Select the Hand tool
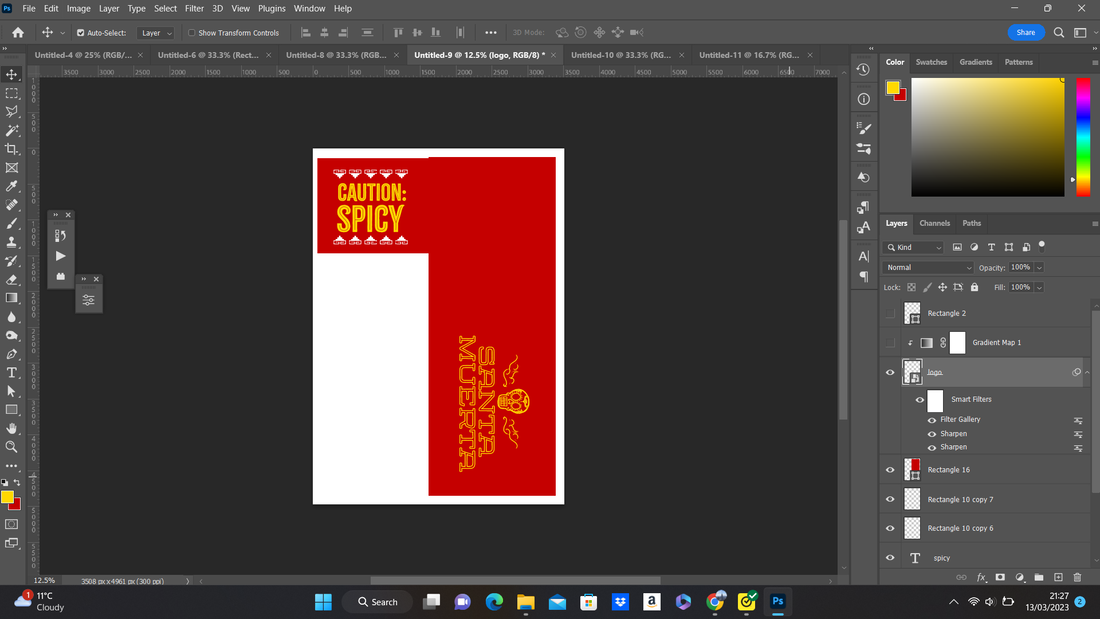The height and width of the screenshot is (619, 1100). (12, 428)
